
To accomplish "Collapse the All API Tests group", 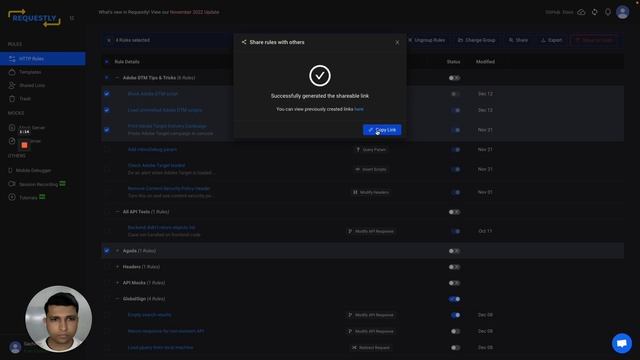I will (x=118, y=212).
